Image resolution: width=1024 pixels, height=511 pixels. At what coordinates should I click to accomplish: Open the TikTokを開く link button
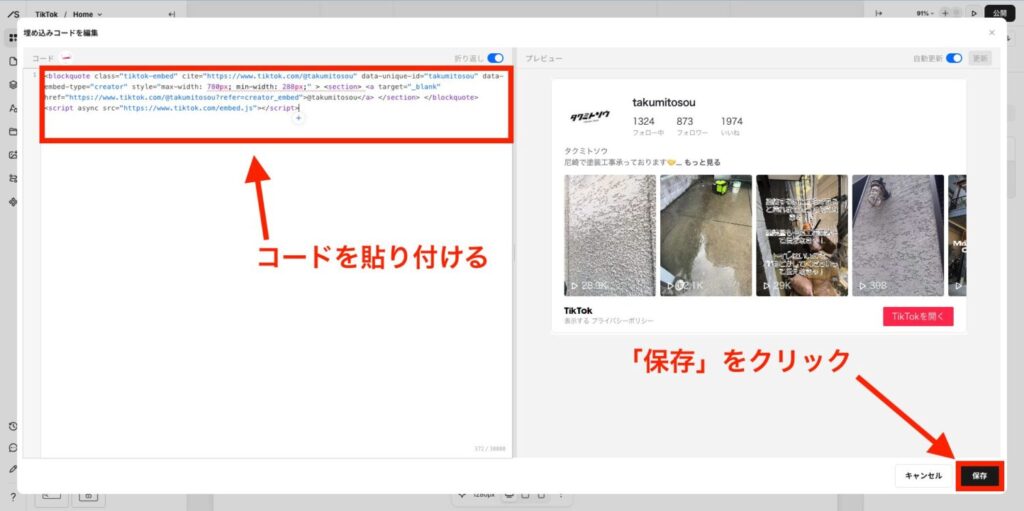coord(917,316)
